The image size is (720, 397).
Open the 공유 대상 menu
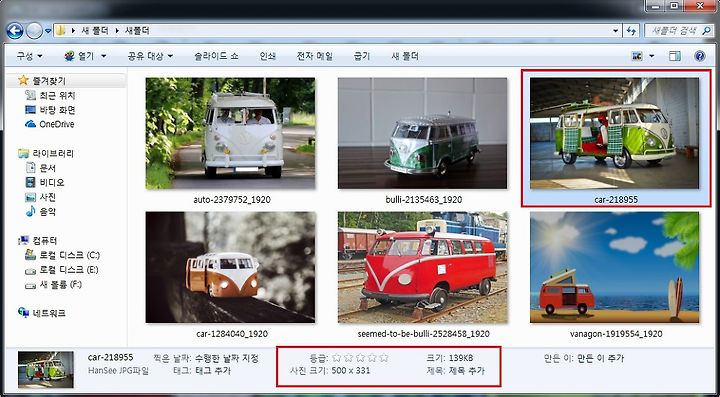[x=150, y=56]
